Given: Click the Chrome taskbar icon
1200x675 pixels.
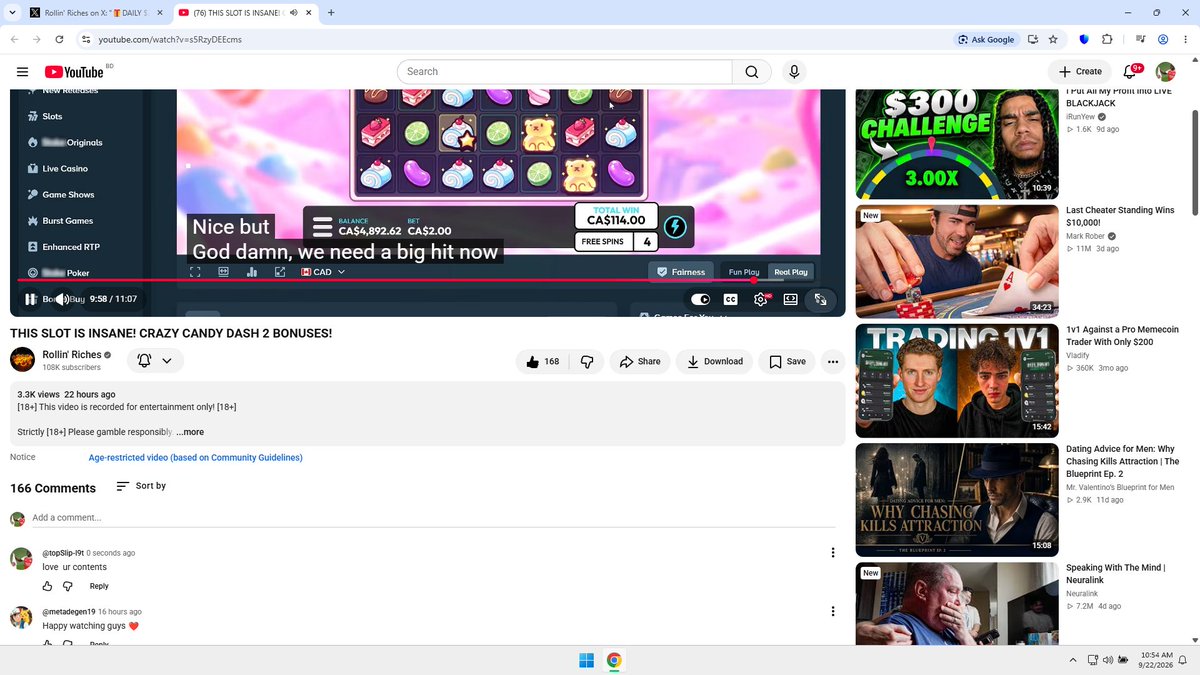Looking at the screenshot, I should click(x=614, y=660).
